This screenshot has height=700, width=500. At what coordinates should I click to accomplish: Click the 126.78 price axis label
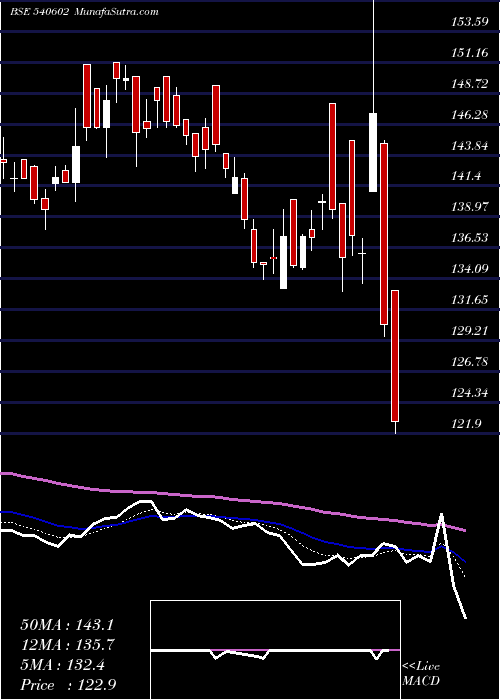tap(470, 362)
